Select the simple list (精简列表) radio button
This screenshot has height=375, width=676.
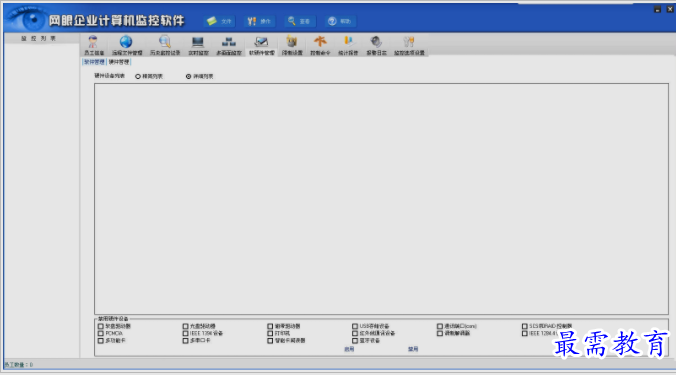[138, 76]
